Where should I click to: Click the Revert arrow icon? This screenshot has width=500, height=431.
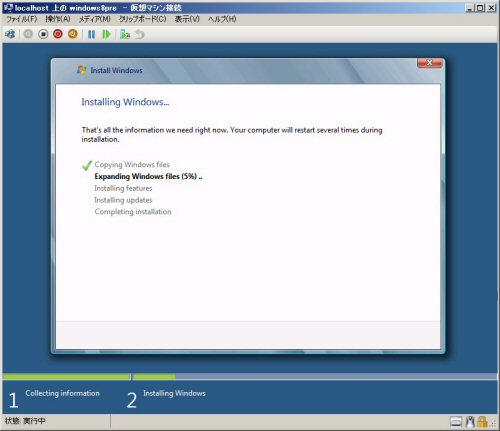[x=140, y=34]
